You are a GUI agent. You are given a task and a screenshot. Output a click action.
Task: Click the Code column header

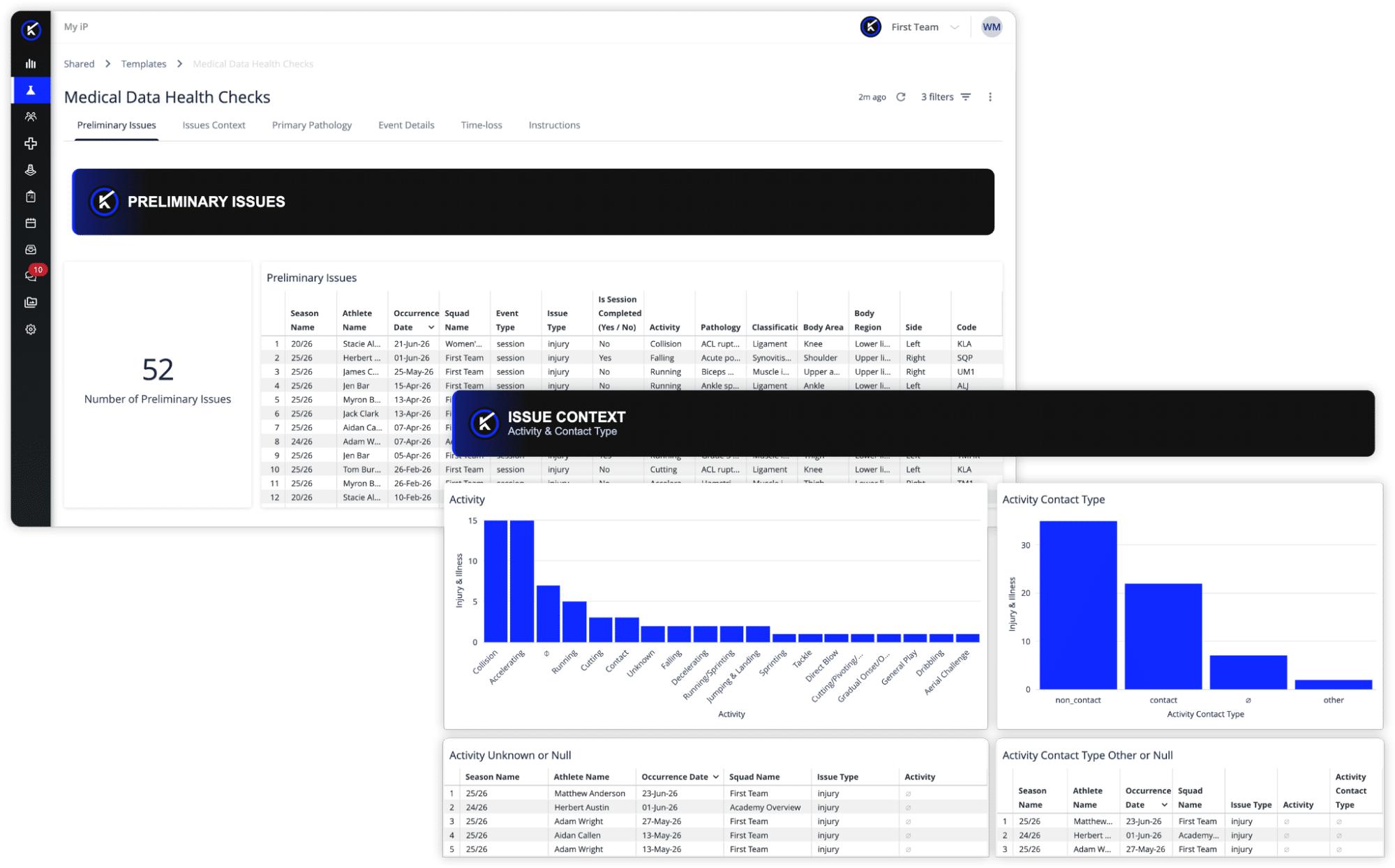point(966,327)
